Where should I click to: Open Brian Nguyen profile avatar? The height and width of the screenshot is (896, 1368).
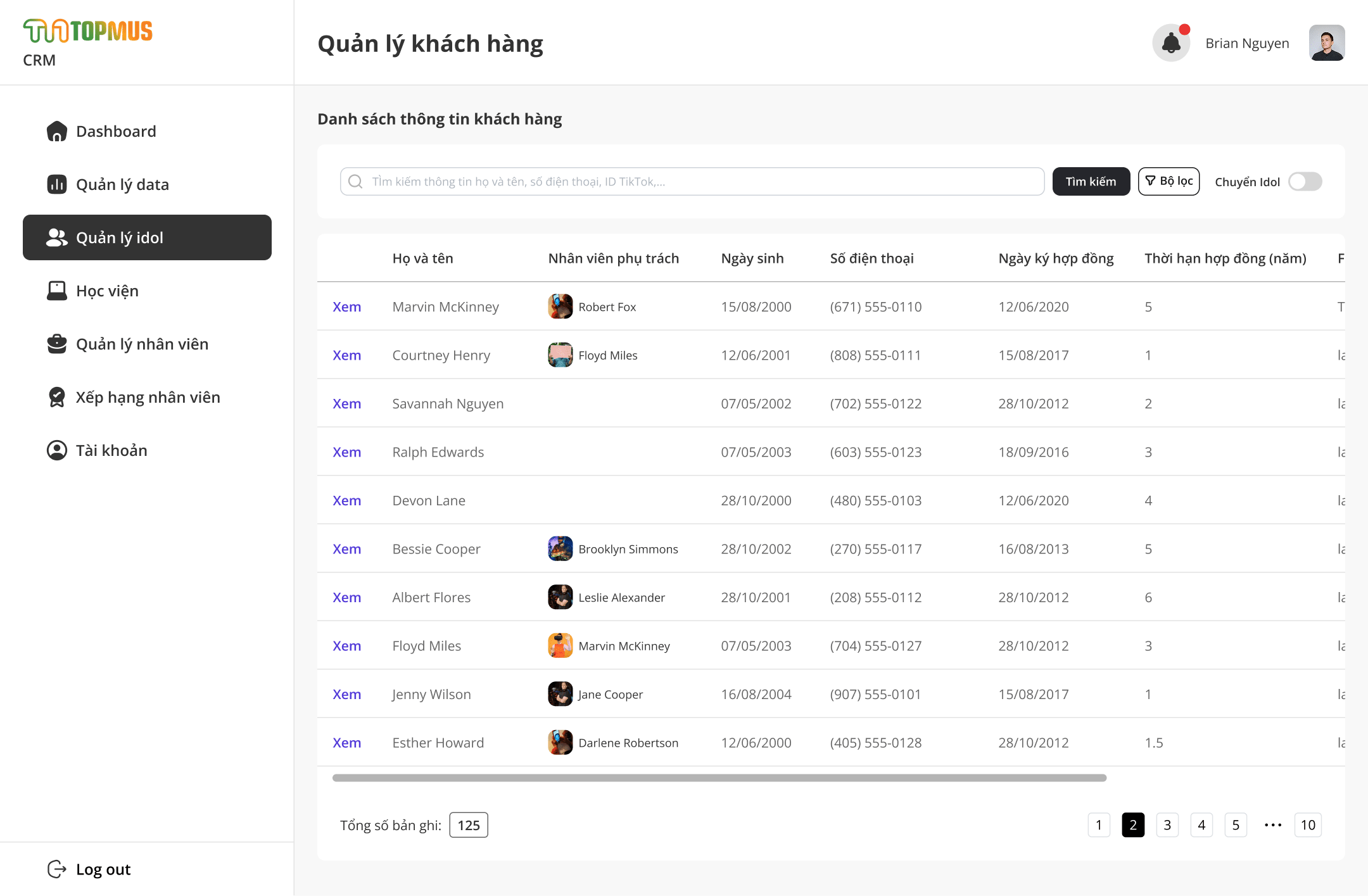point(1326,43)
